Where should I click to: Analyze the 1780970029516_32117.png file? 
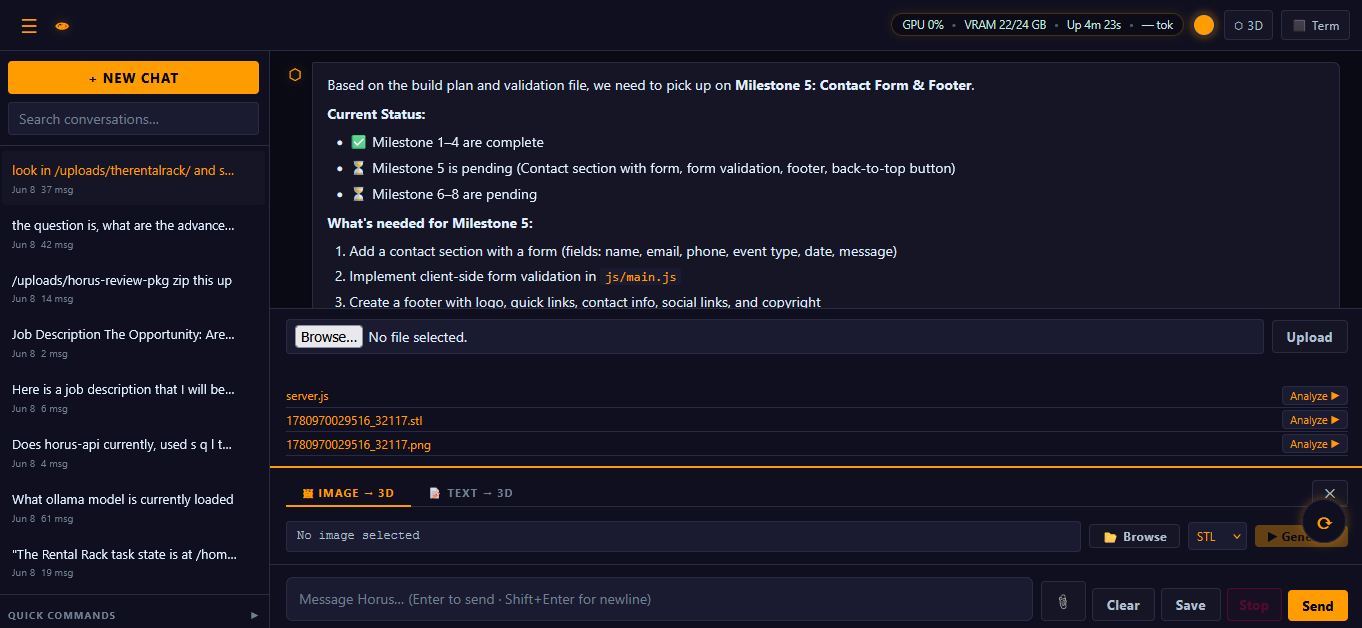[1314, 444]
